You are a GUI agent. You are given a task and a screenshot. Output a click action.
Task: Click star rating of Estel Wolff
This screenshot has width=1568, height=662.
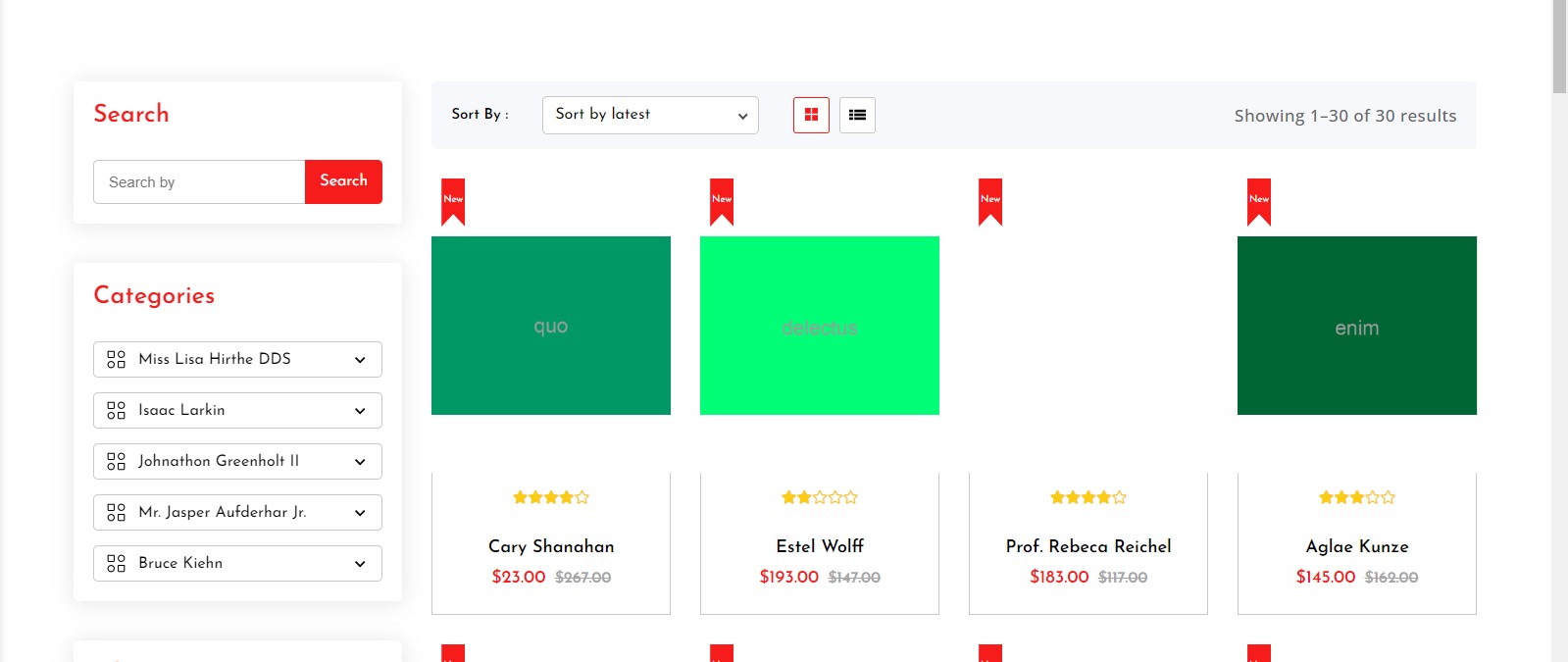(820, 497)
